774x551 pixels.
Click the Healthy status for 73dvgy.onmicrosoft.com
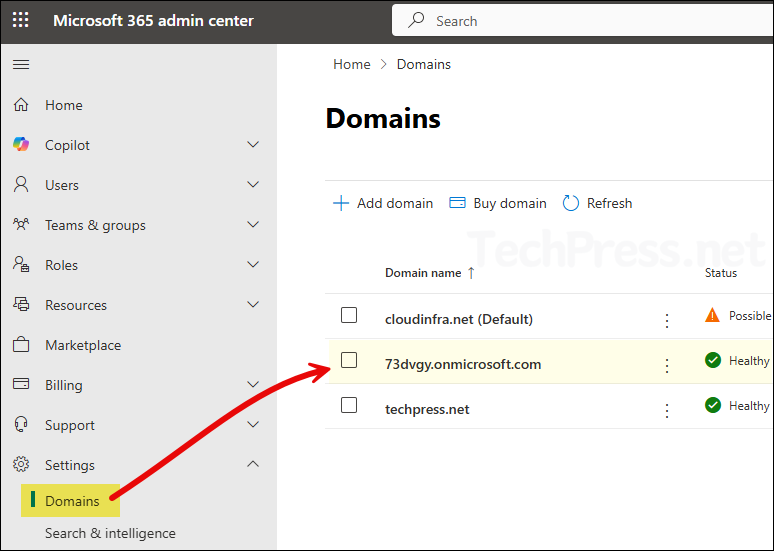pyautogui.click(x=749, y=361)
